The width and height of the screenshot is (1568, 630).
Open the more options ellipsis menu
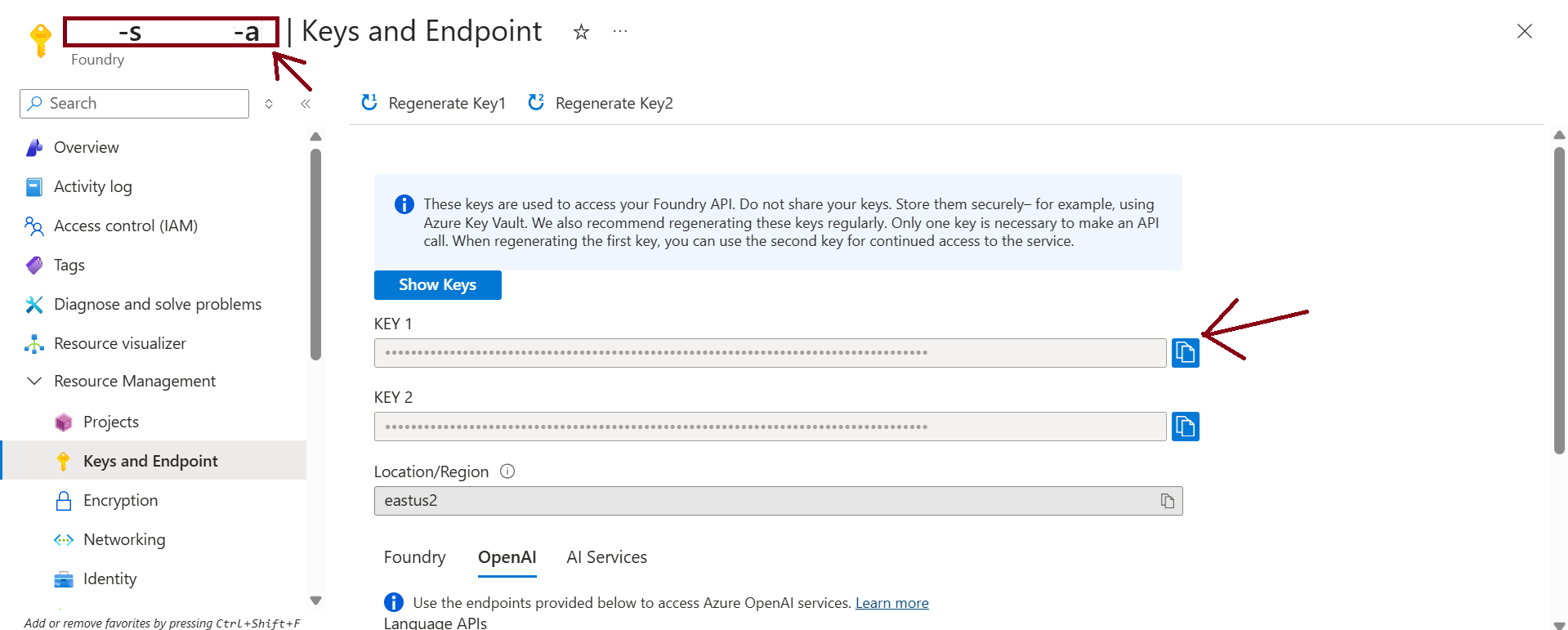pyautogui.click(x=620, y=32)
